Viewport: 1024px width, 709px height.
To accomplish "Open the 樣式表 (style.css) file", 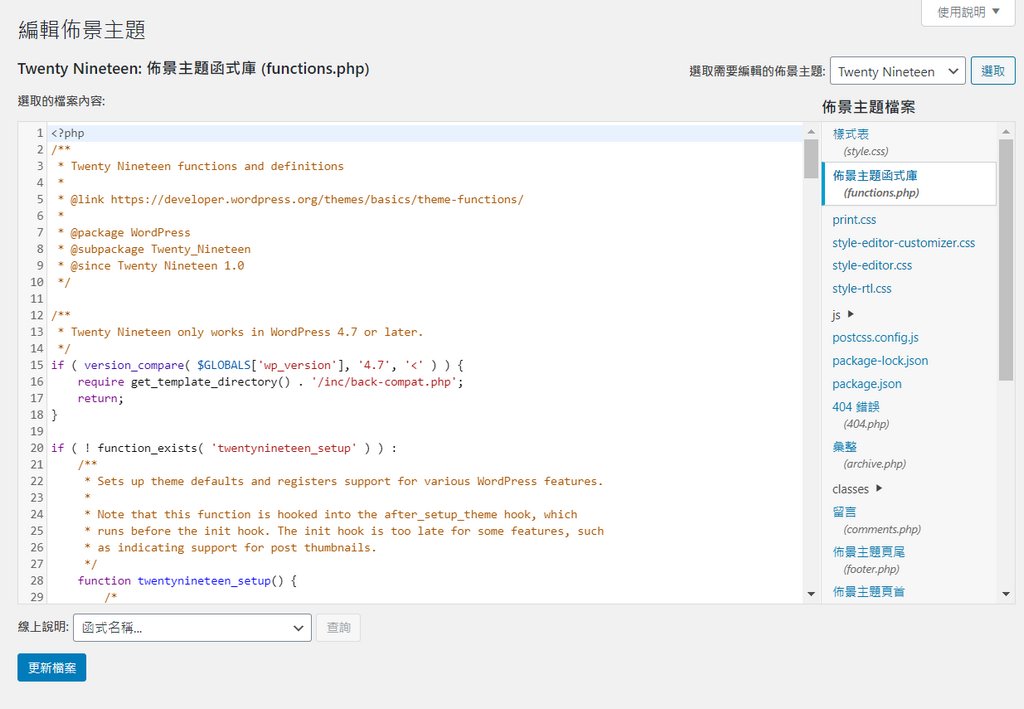I will point(851,133).
